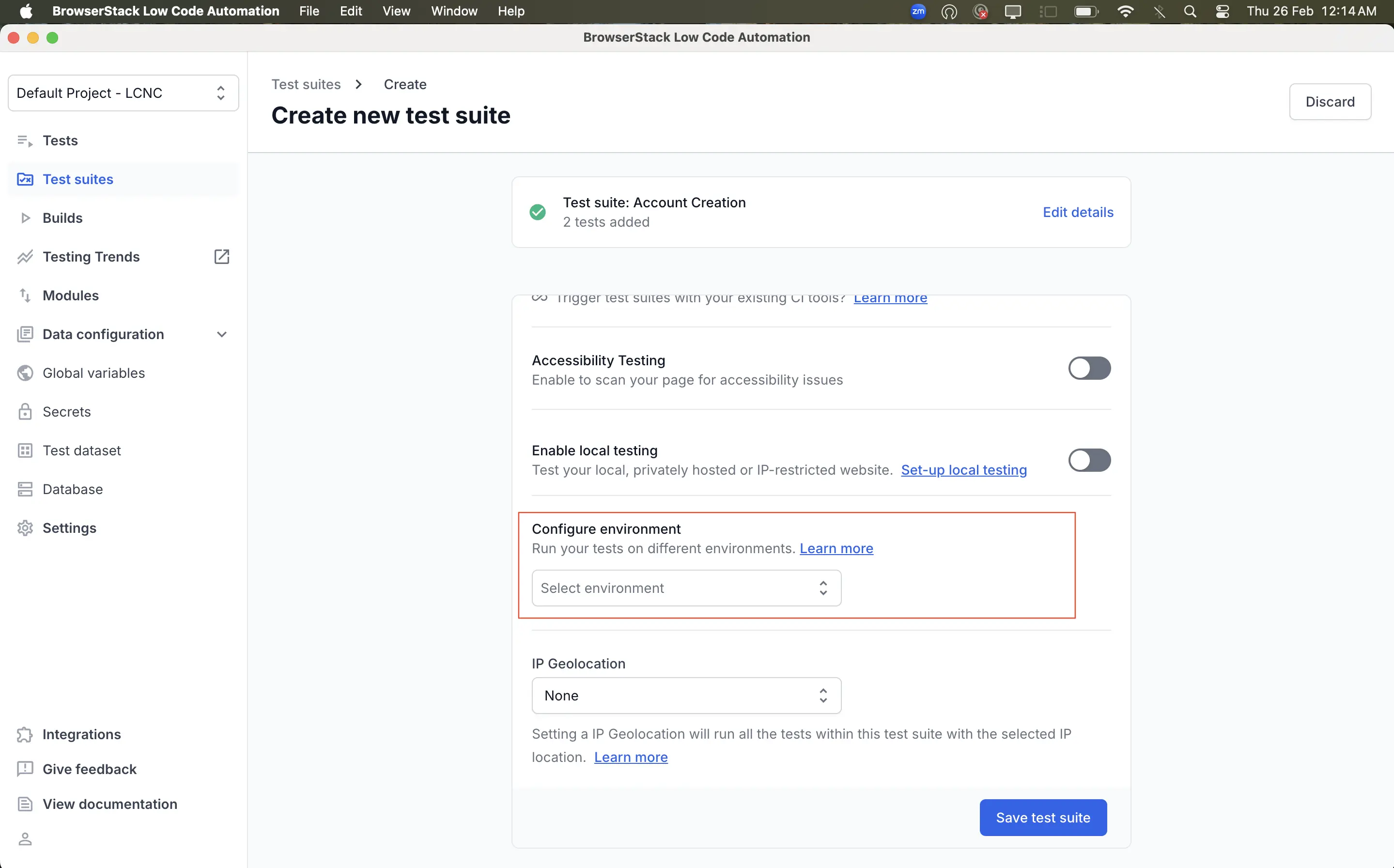This screenshot has width=1394, height=868.
Task: Open the Select environment dropdown
Action: (686, 588)
